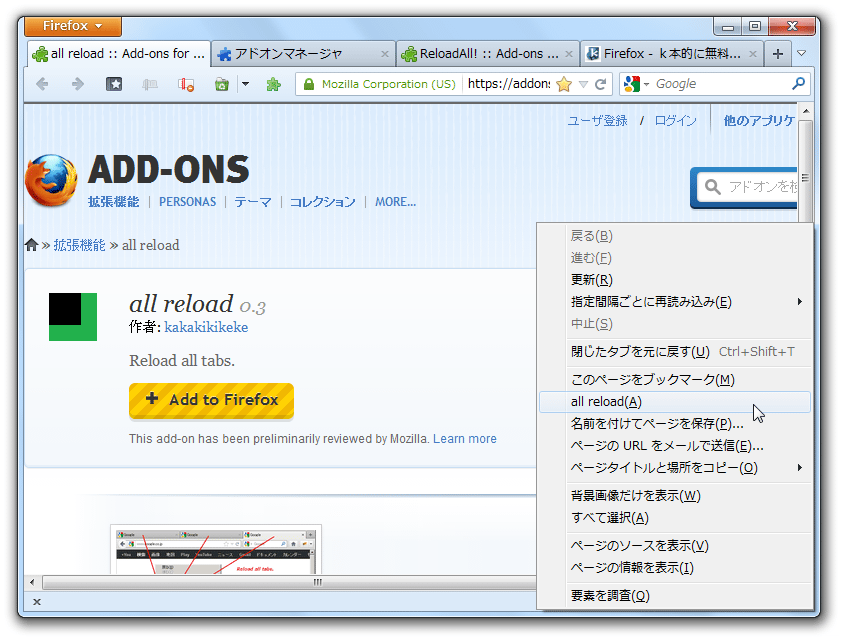Select このページをブックマーク menu entry
Image resolution: width=843 pixels, height=639 pixels.
[x=675, y=379]
